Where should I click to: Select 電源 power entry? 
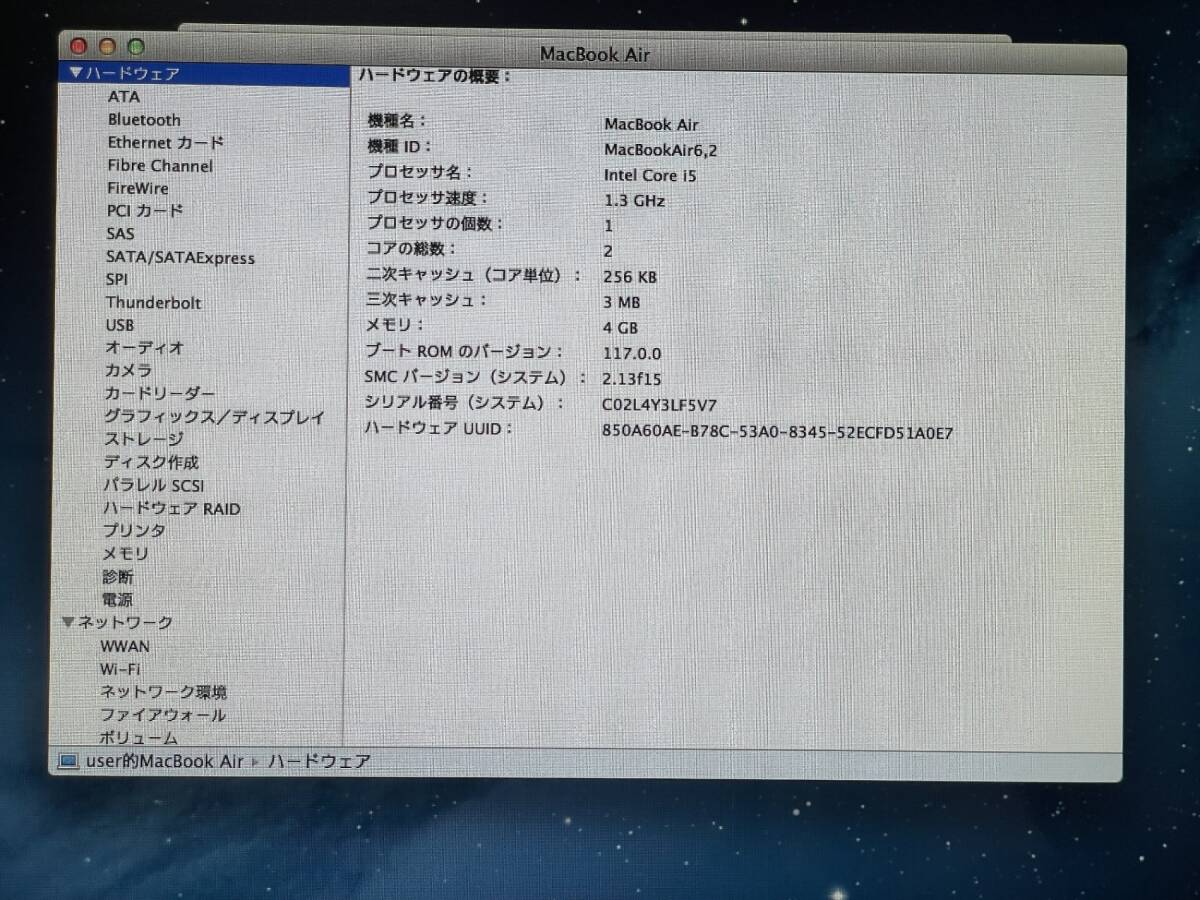117,600
